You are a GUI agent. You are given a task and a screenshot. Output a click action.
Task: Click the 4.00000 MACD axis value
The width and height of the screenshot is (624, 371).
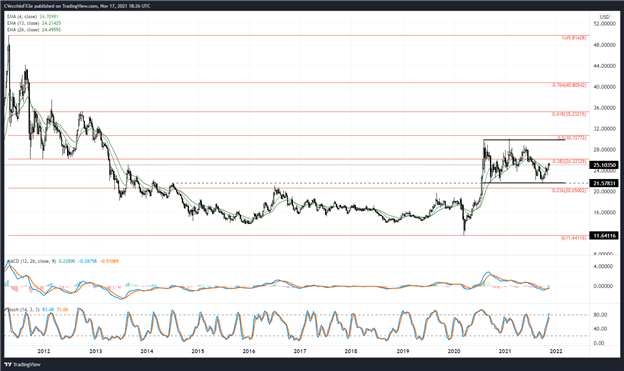(603, 266)
